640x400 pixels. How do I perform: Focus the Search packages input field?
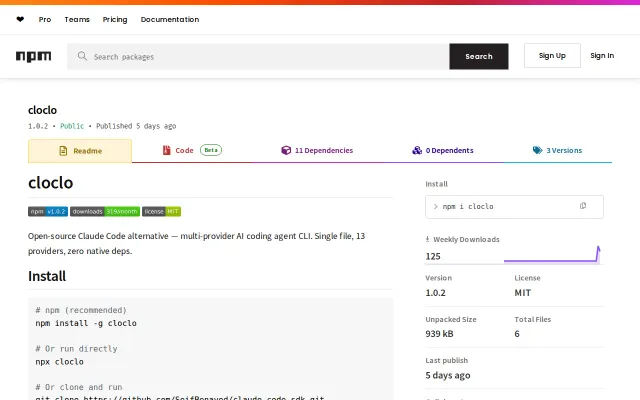tap(258, 56)
